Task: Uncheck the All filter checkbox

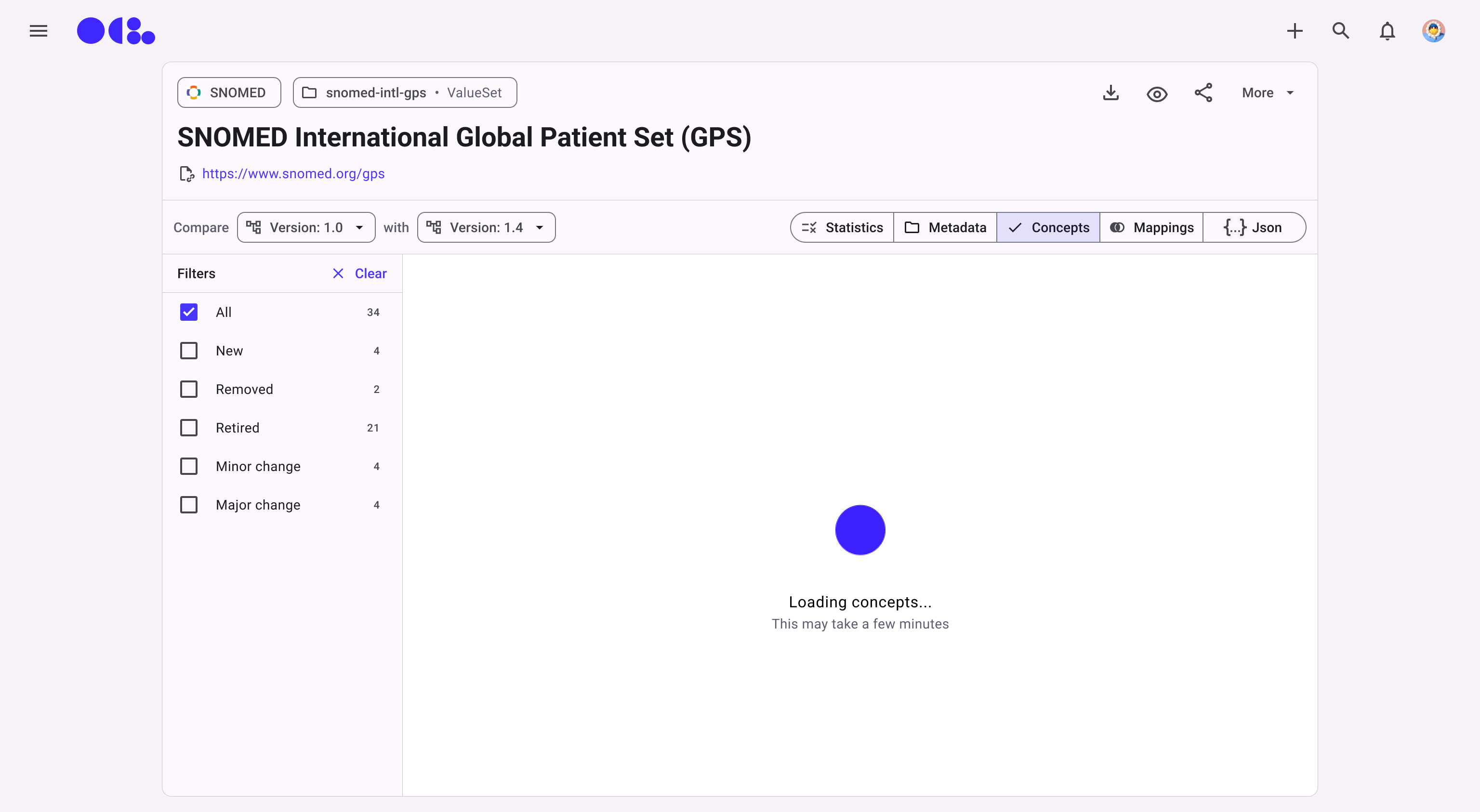Action: point(189,313)
